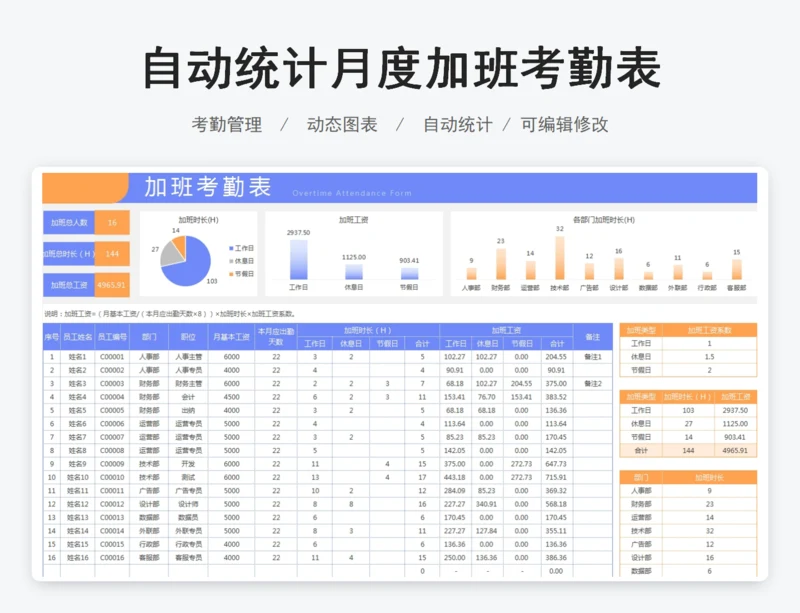The image size is (800, 613).
Task: Select the C00003 employee number cell
Action: click(x=112, y=383)
